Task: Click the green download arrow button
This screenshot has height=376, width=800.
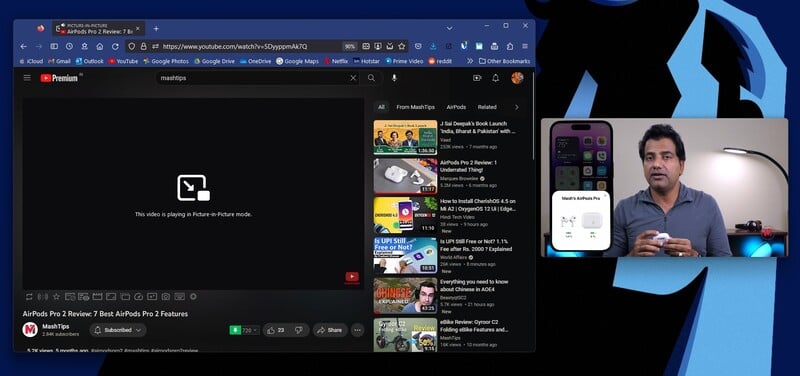Action: click(235, 330)
